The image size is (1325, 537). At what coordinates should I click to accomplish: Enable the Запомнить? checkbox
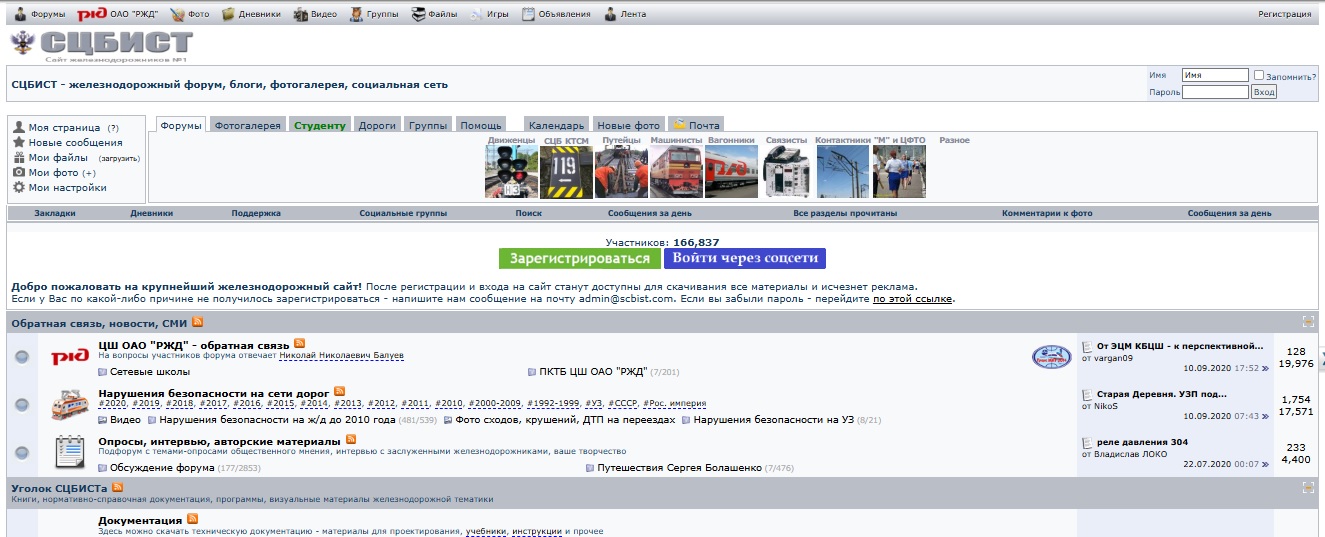coord(1259,75)
